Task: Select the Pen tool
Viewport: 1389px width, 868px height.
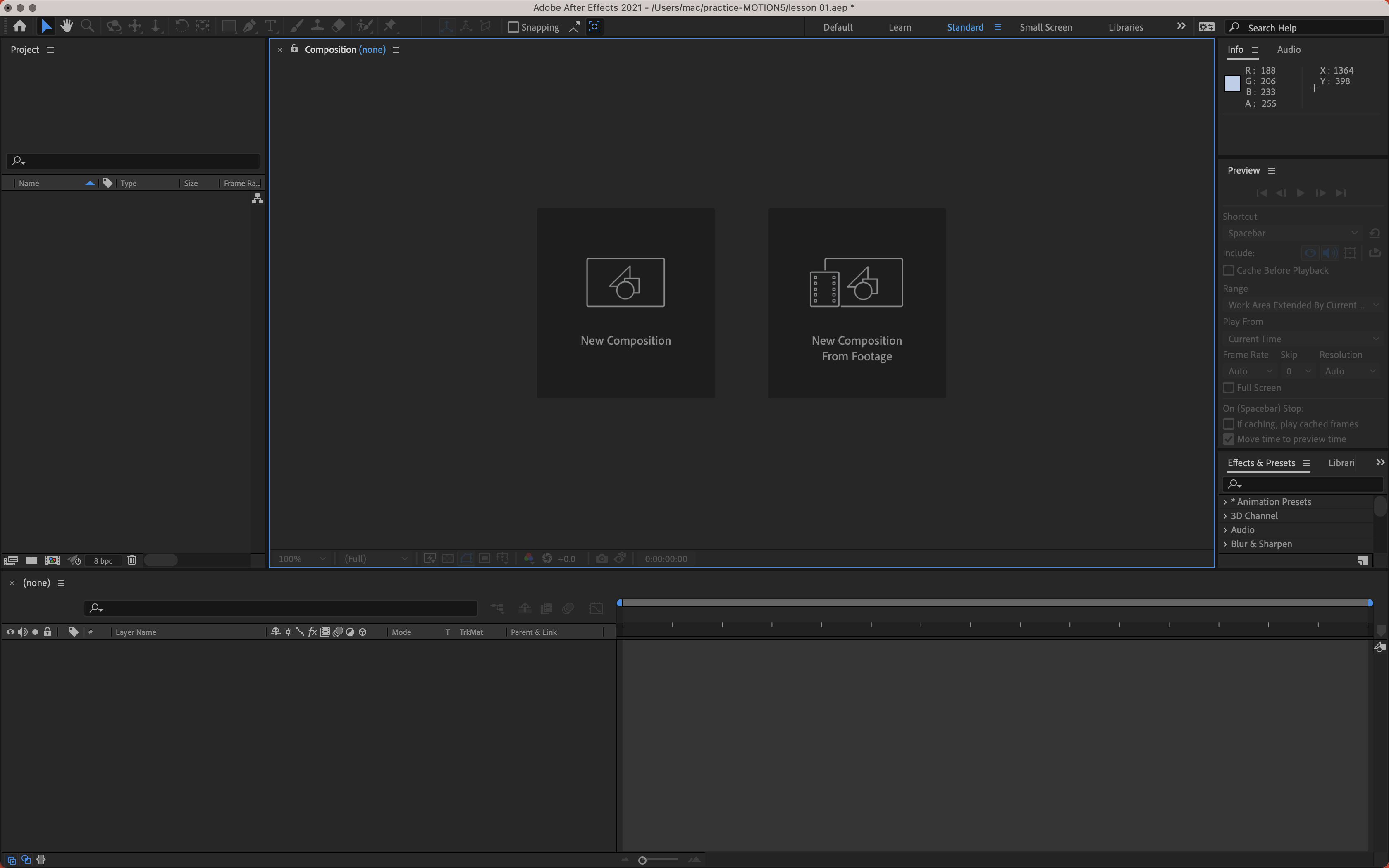Action: (249, 26)
